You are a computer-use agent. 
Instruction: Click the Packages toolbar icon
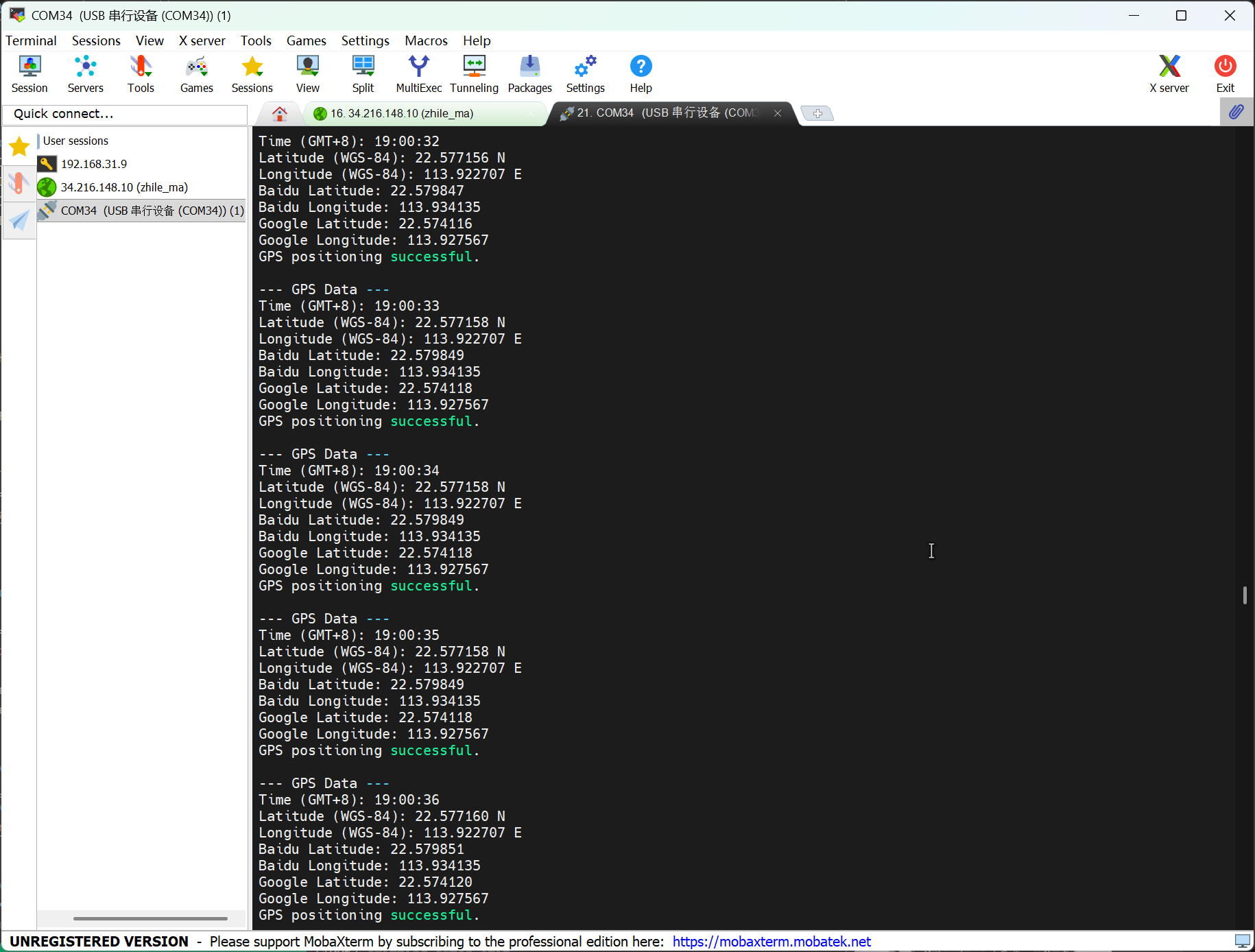[x=530, y=74]
